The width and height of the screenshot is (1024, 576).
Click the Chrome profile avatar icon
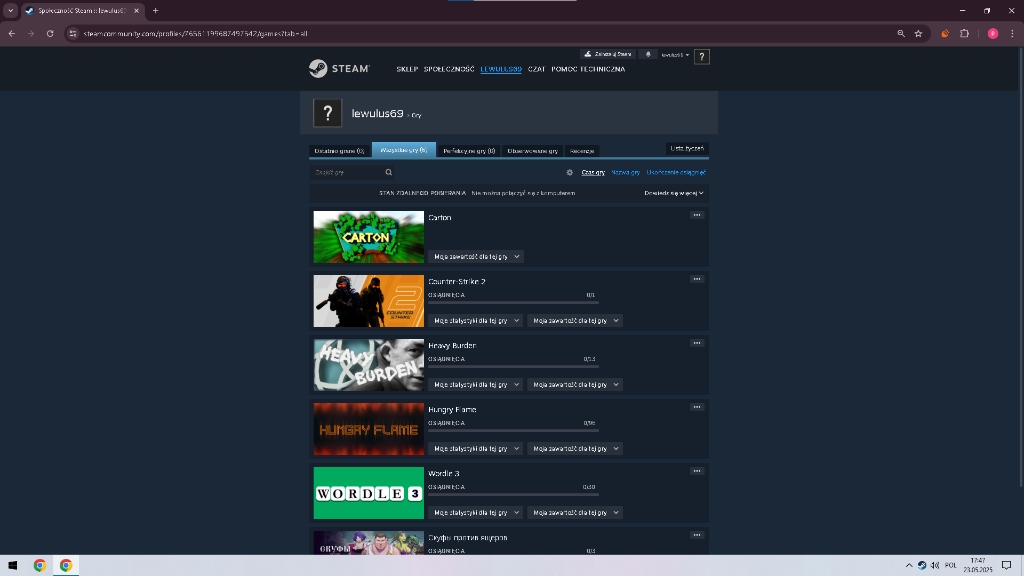pos(991,33)
